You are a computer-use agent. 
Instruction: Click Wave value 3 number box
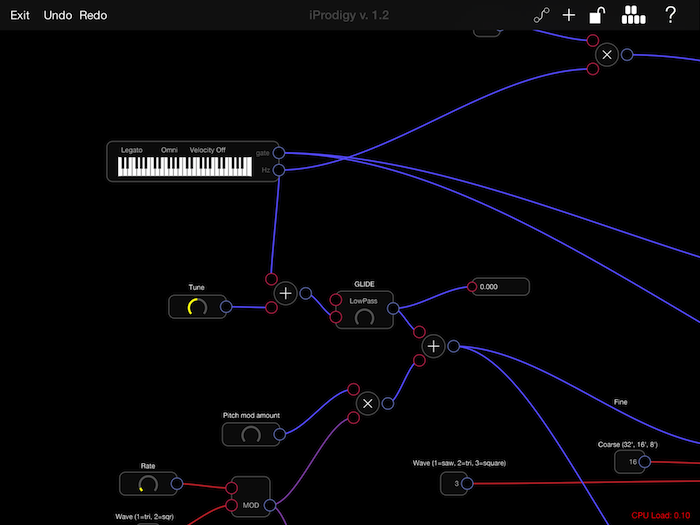(454, 483)
